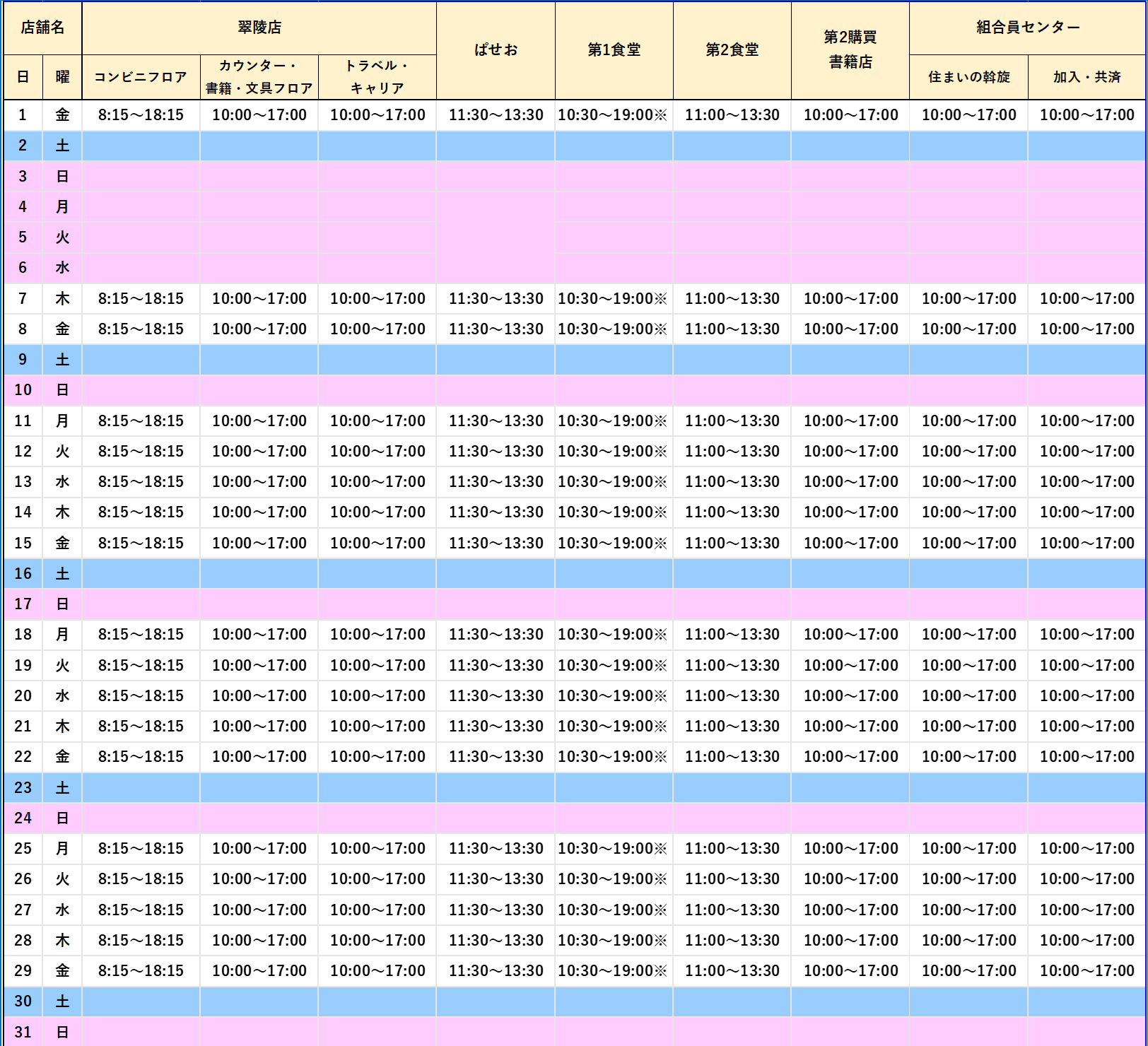Screen dimensions: 1148x1046
Task: Click 第1食堂 hours in the day 15 row
Action: 612,543
